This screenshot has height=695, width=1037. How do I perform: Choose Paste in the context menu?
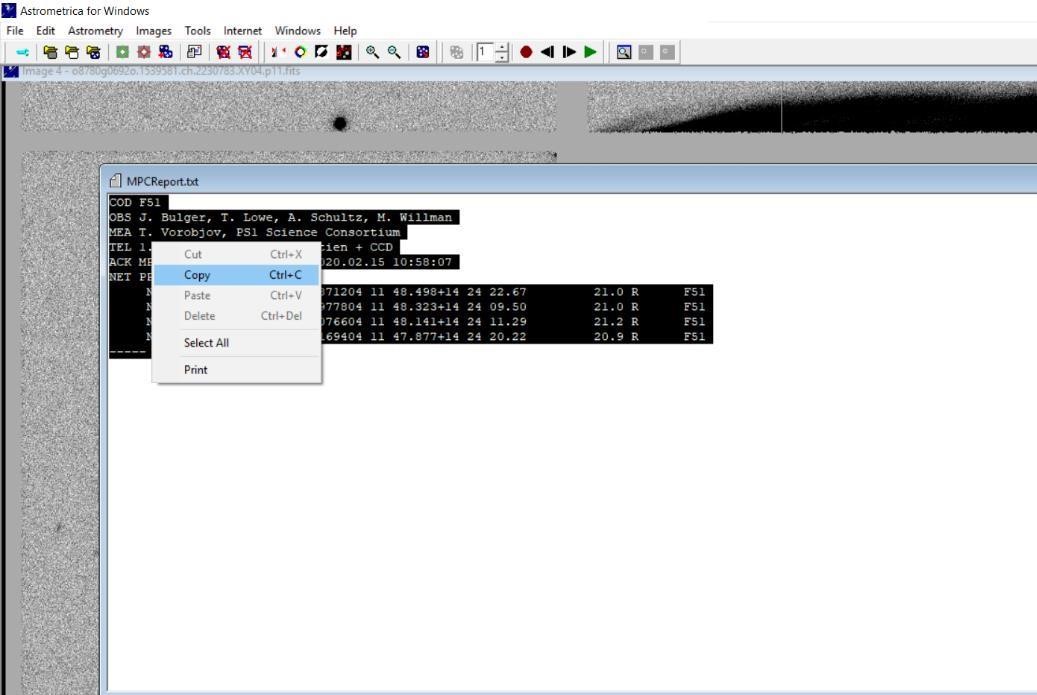coord(237,296)
